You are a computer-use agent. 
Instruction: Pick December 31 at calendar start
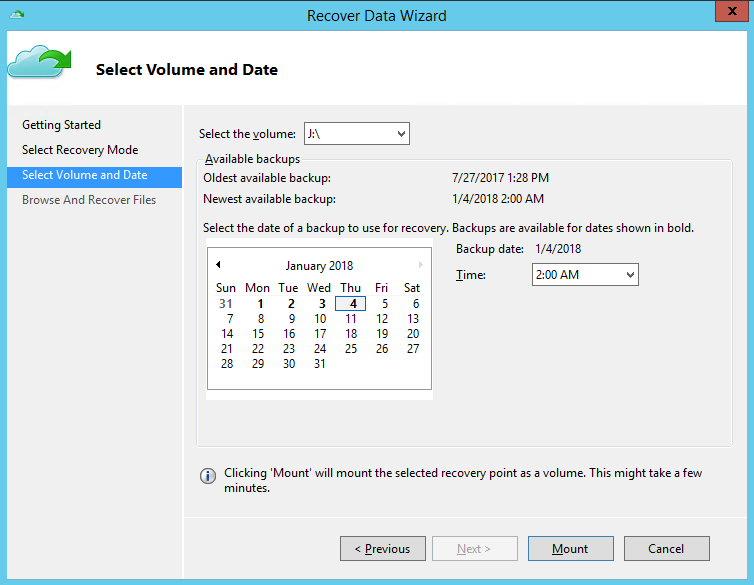226,304
